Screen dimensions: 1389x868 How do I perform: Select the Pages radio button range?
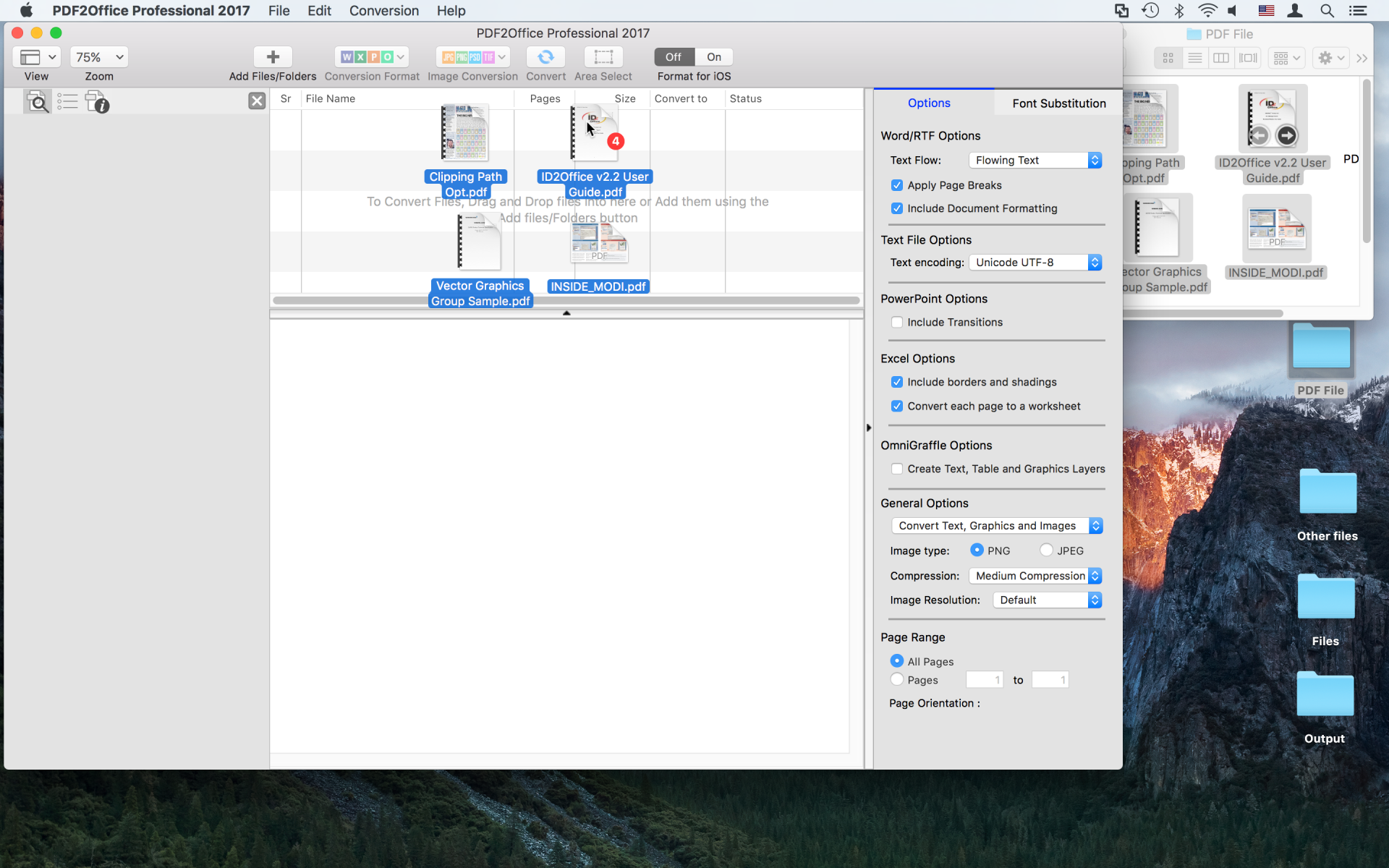[896, 680]
